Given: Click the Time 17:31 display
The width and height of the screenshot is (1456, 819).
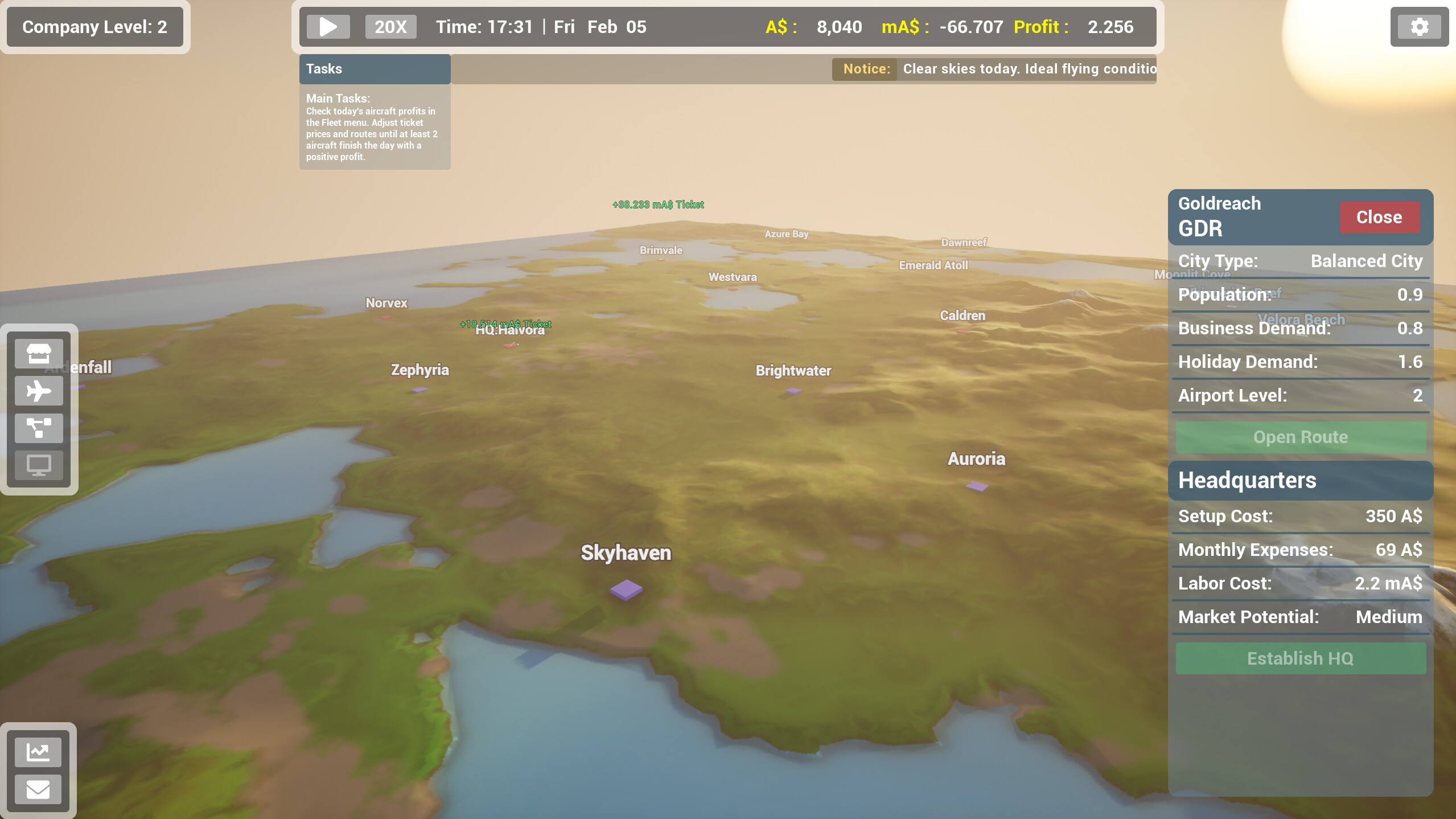Looking at the screenshot, I should click(x=484, y=27).
